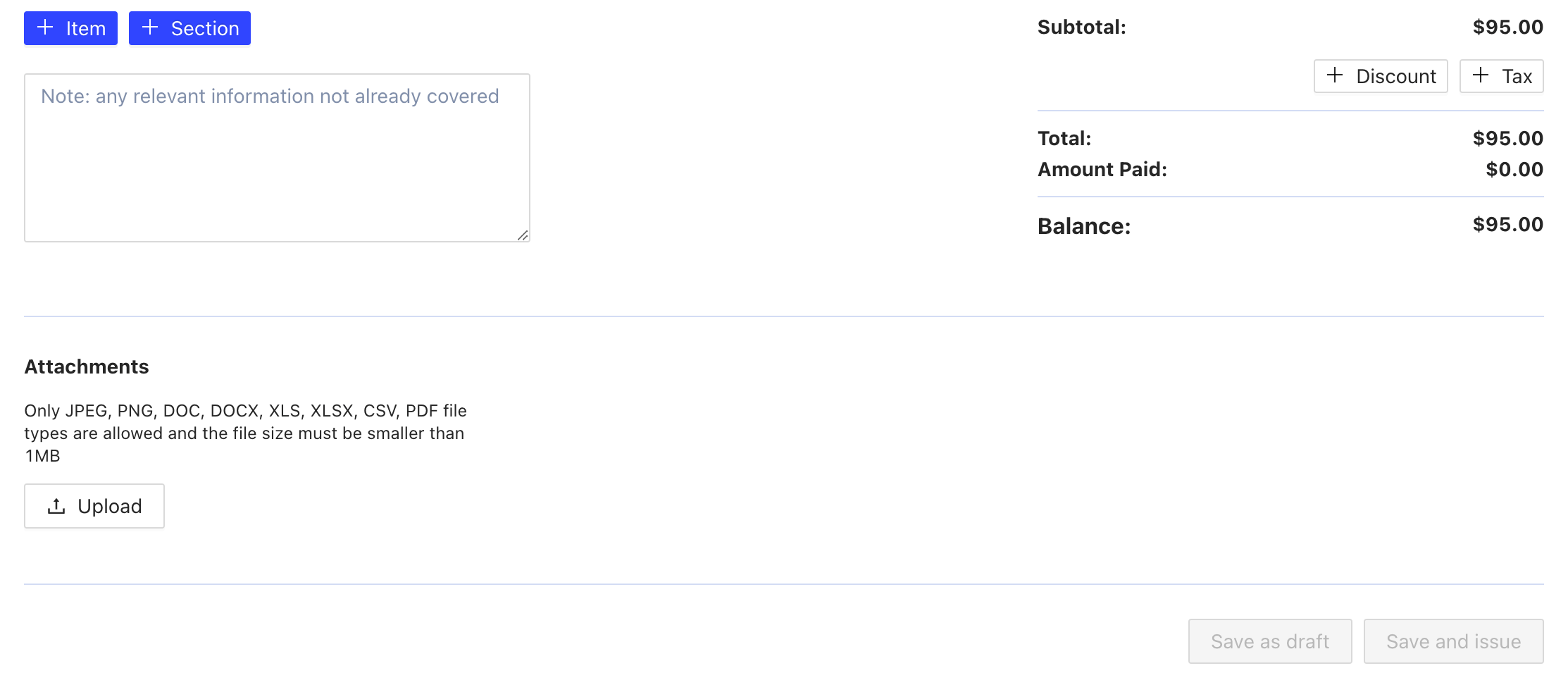Click the allowed file types description text

[x=245, y=433]
